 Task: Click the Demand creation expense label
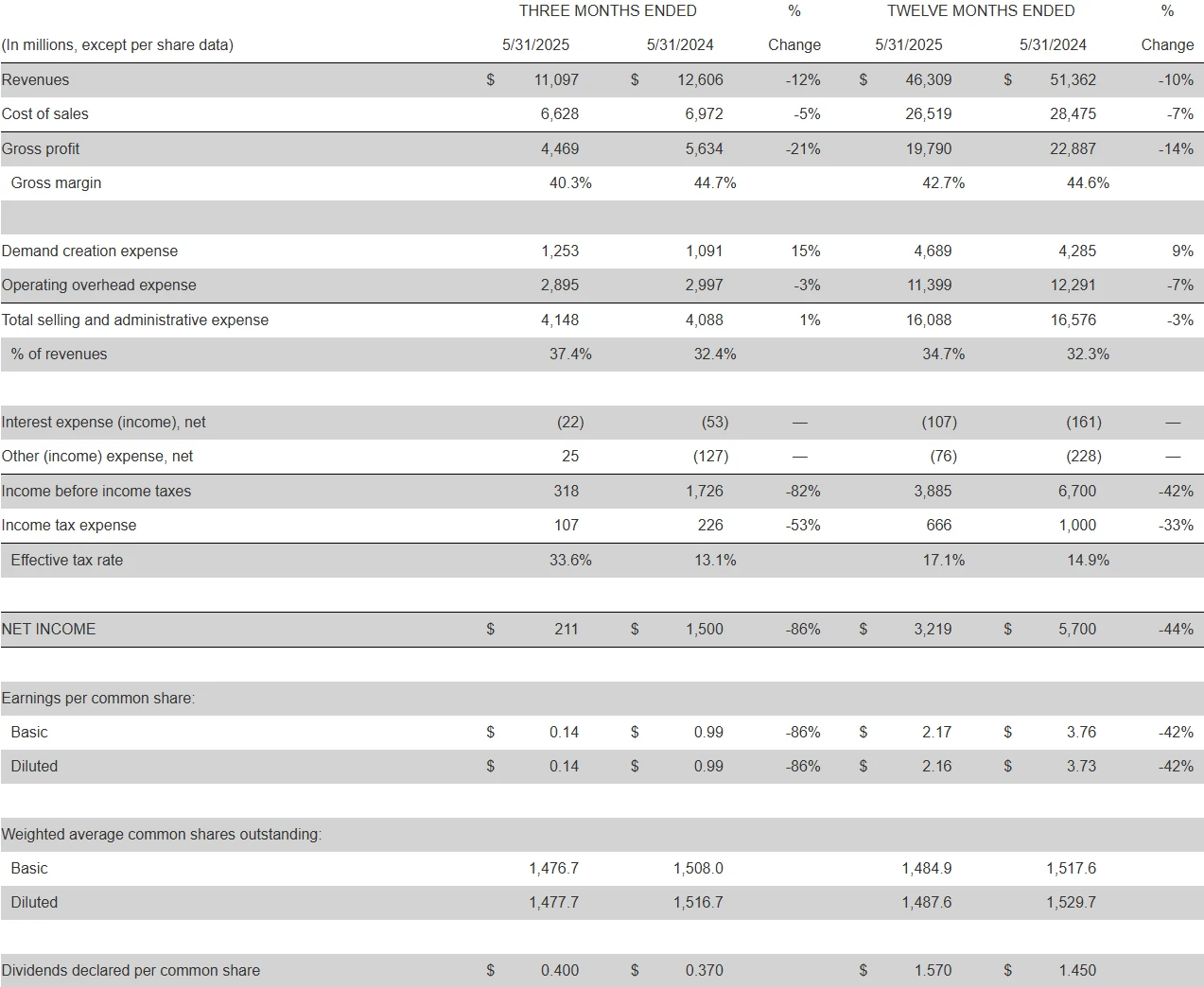coord(90,251)
